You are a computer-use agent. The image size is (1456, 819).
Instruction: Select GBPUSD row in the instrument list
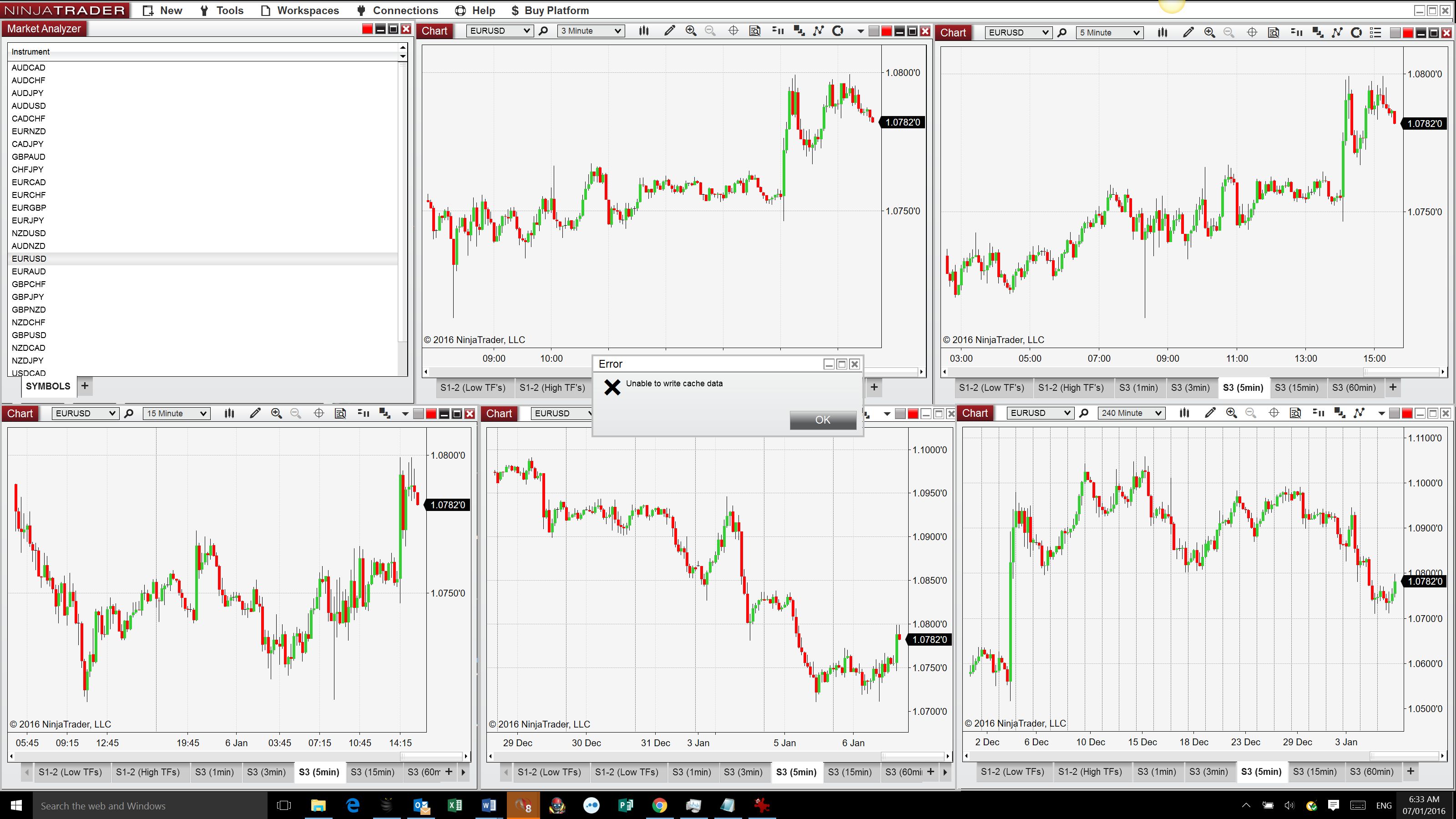tap(29, 335)
